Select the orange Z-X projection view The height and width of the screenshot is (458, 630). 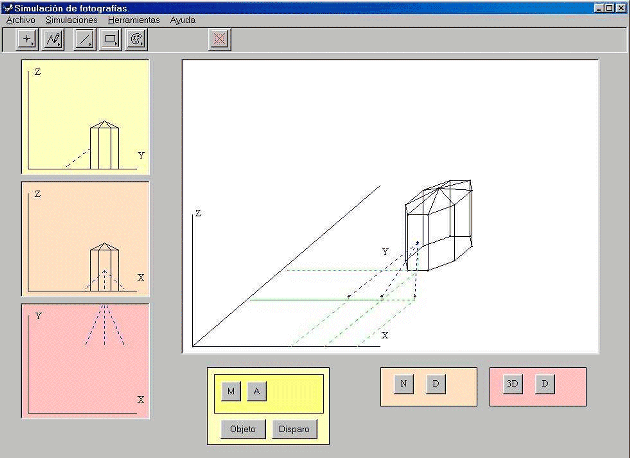click(x=86, y=239)
